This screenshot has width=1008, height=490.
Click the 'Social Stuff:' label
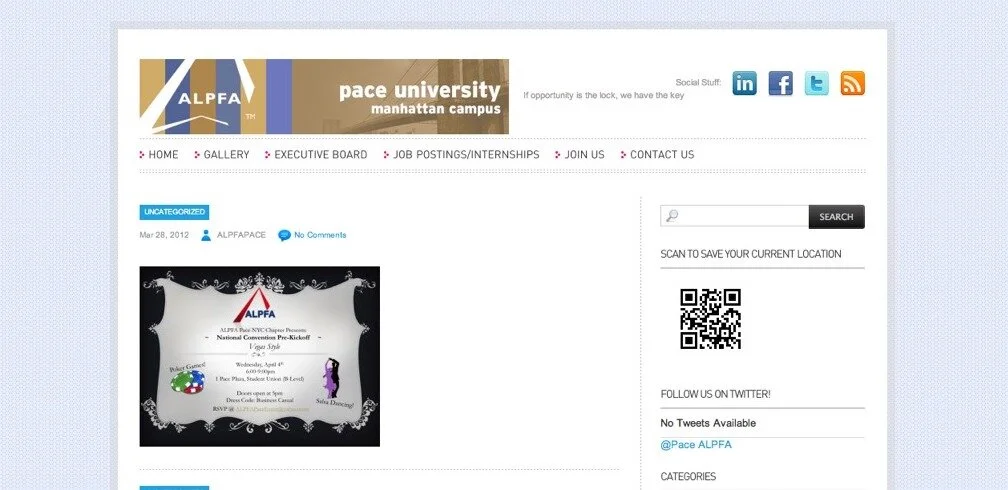coord(698,82)
